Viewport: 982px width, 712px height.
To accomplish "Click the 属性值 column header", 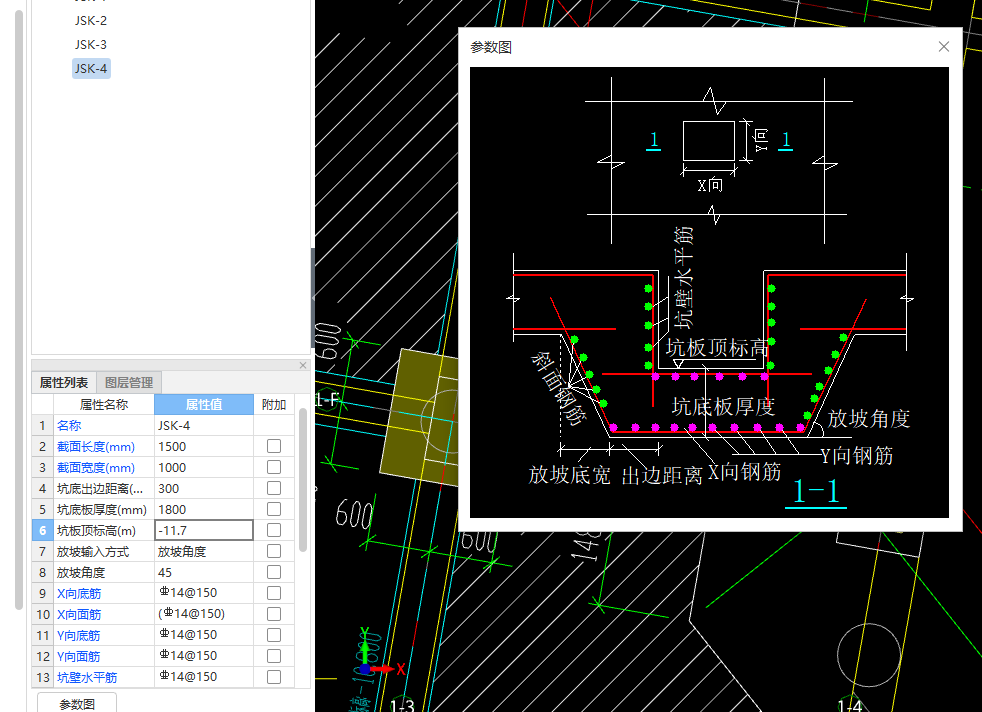I will click(x=204, y=405).
